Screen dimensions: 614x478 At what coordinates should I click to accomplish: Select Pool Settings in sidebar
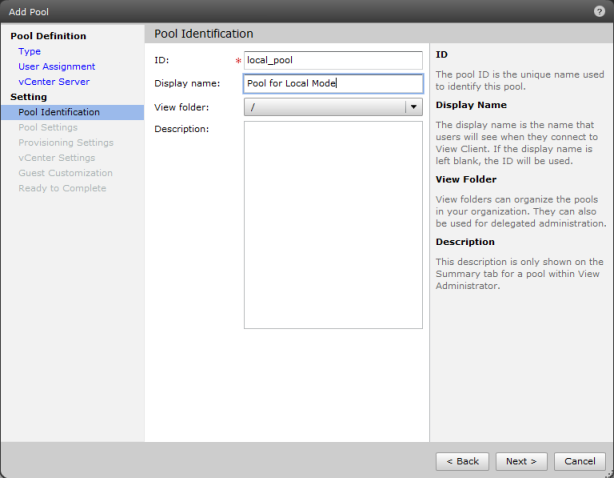pos(47,127)
